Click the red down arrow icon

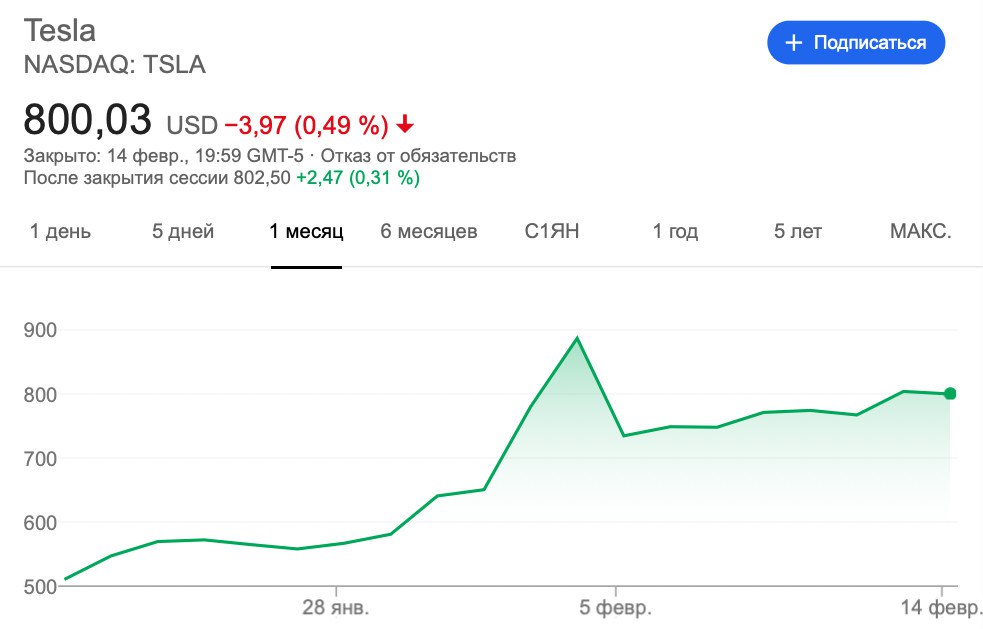coord(405,125)
